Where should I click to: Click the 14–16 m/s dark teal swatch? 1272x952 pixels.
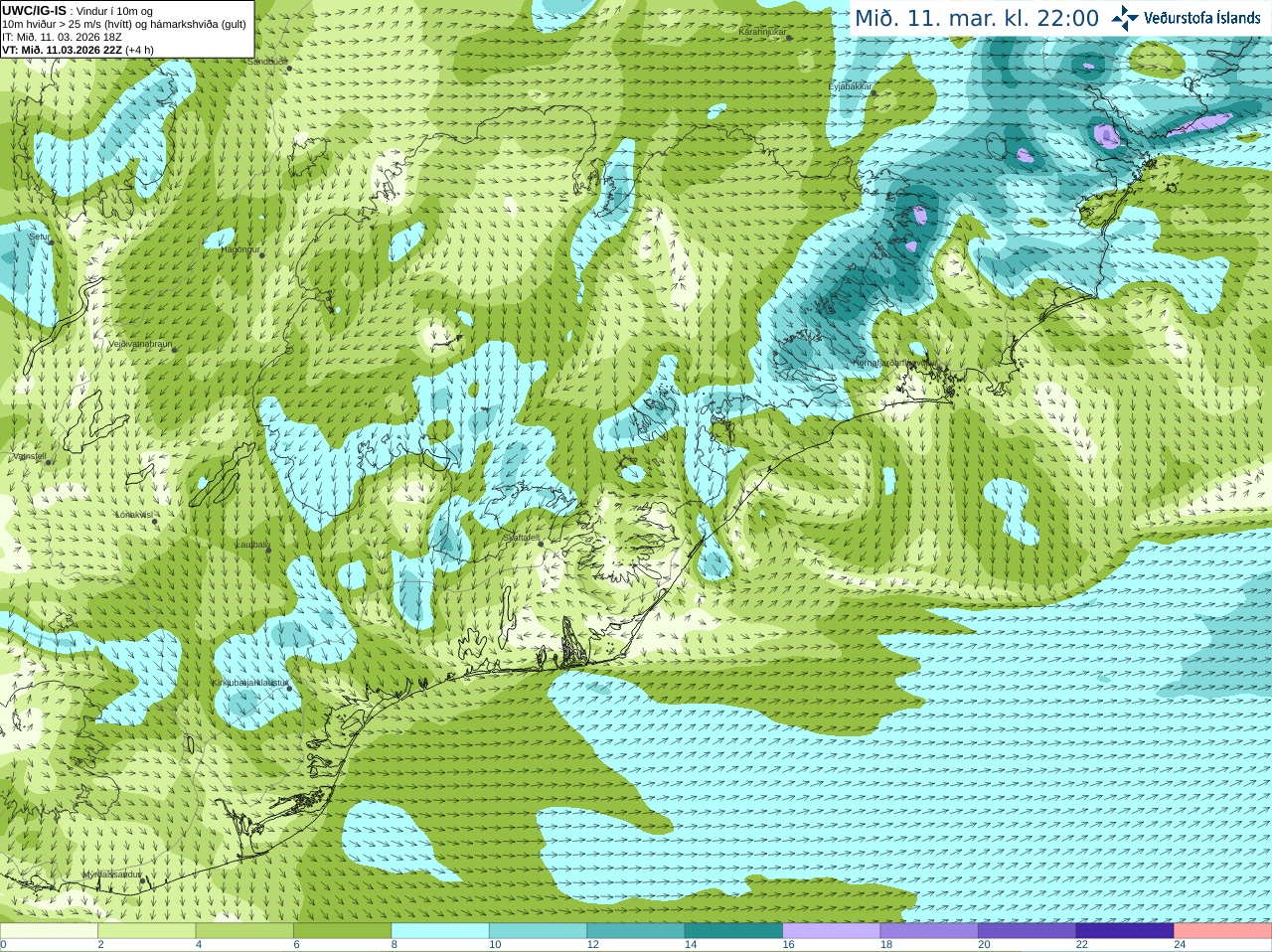734,931
